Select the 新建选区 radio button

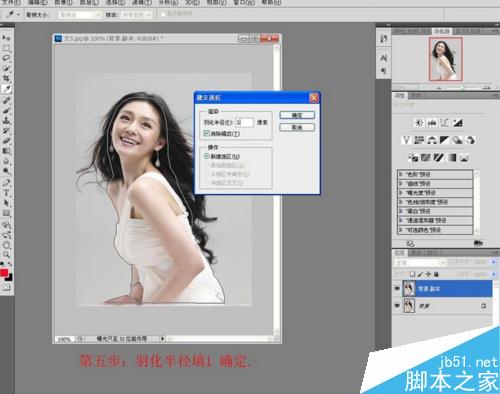tap(207, 156)
